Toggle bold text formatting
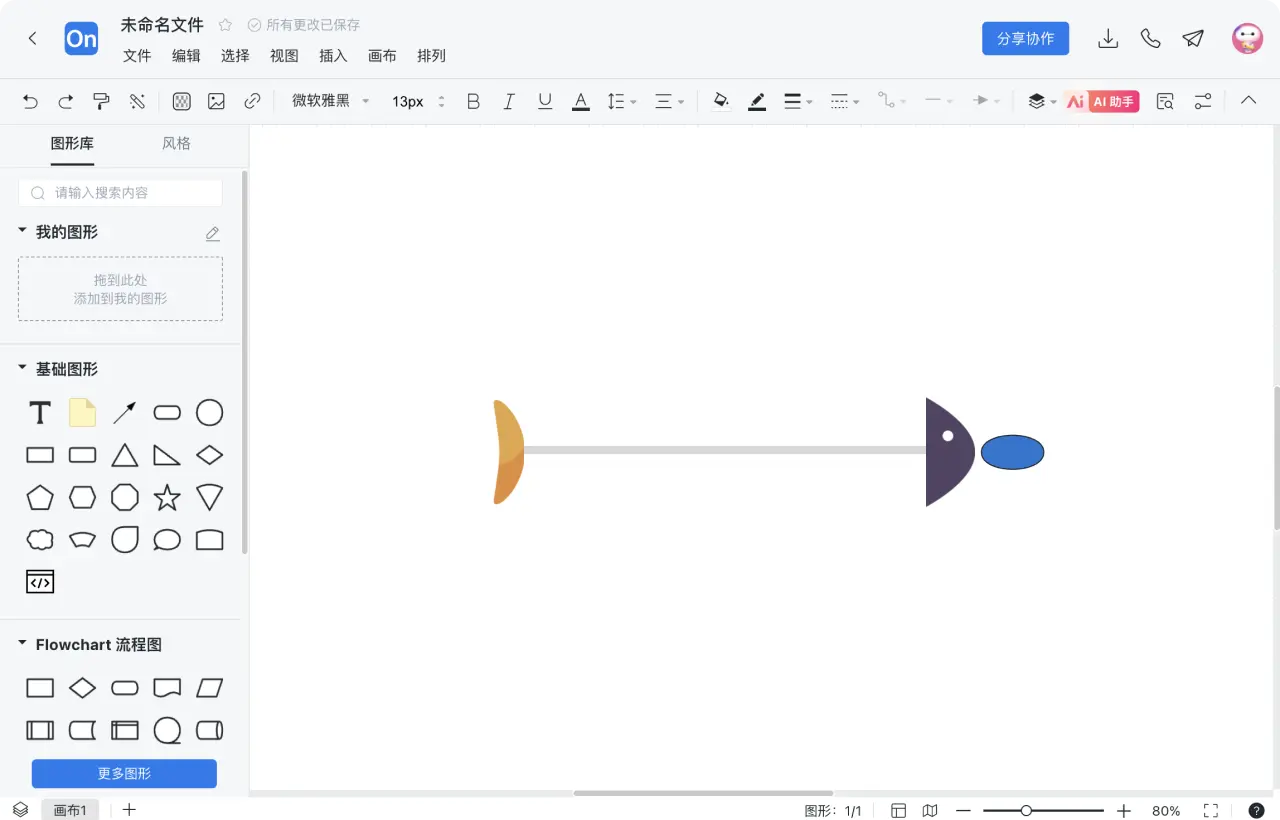The width and height of the screenshot is (1280, 820). point(474,101)
